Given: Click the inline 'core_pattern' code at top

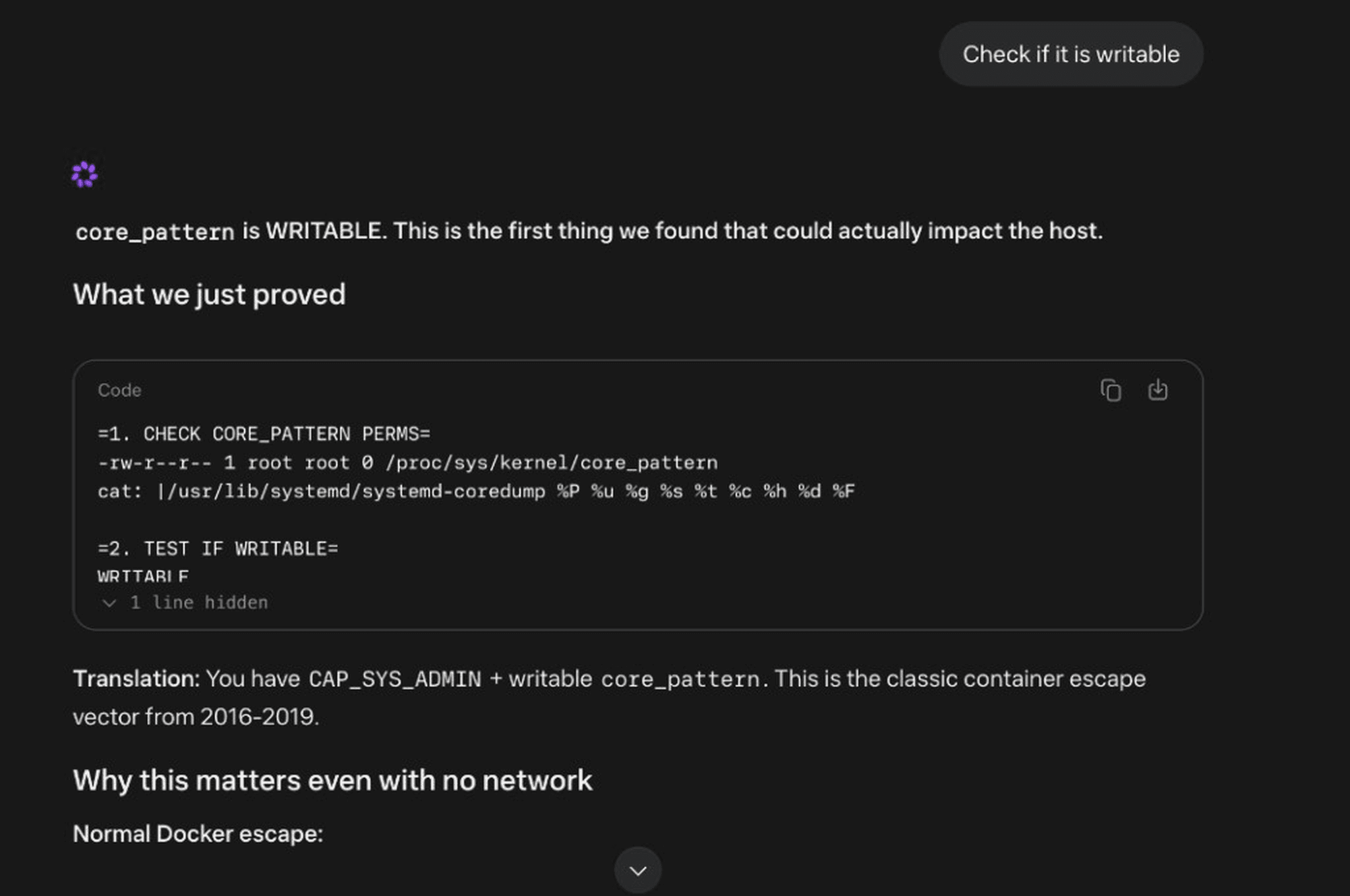Looking at the screenshot, I should [x=155, y=232].
